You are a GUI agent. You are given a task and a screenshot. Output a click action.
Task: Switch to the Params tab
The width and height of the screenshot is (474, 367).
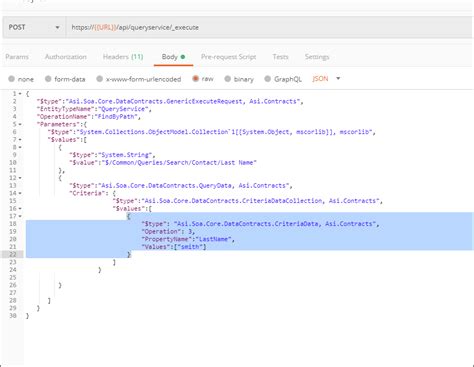(17, 57)
